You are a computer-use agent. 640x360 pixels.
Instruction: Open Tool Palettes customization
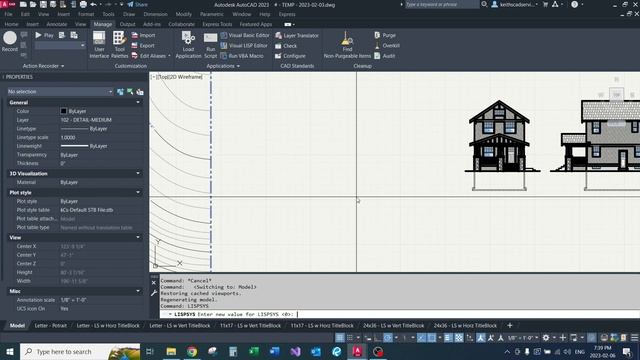click(119, 45)
